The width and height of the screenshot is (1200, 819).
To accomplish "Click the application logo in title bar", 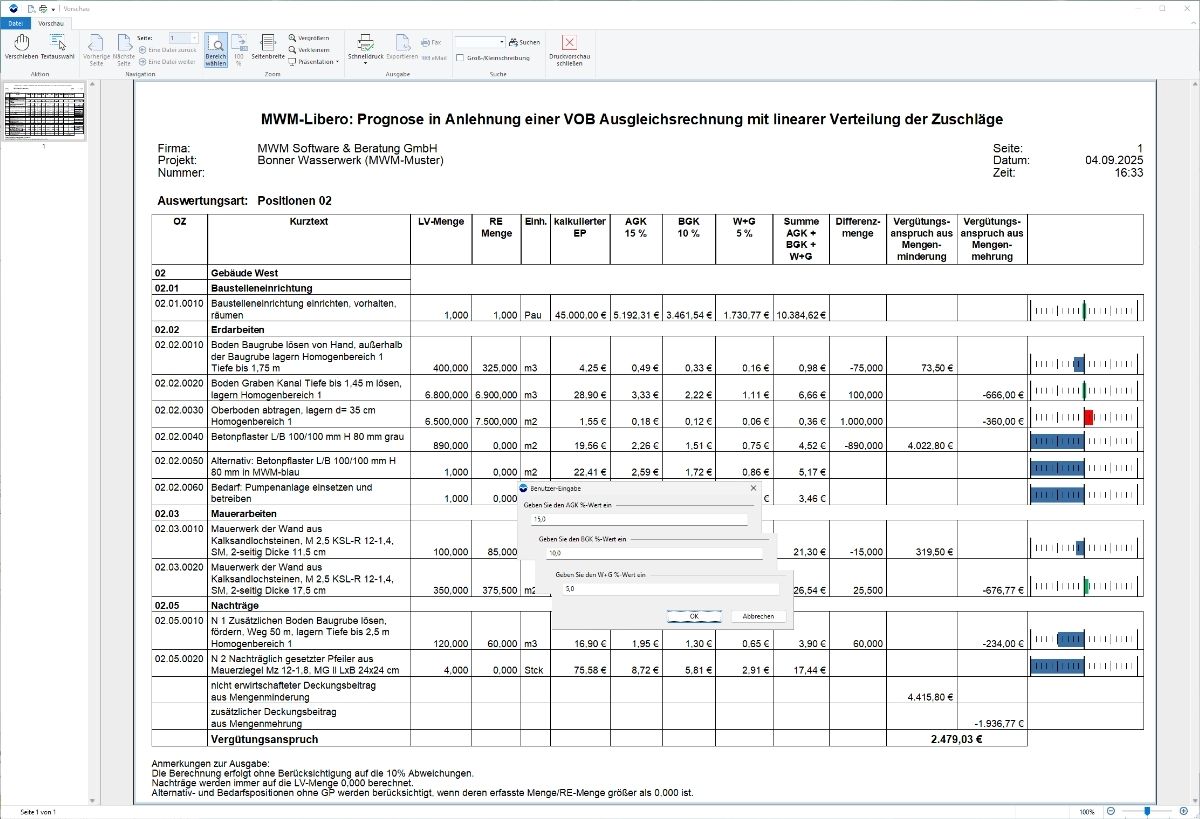I will pos(13,7).
